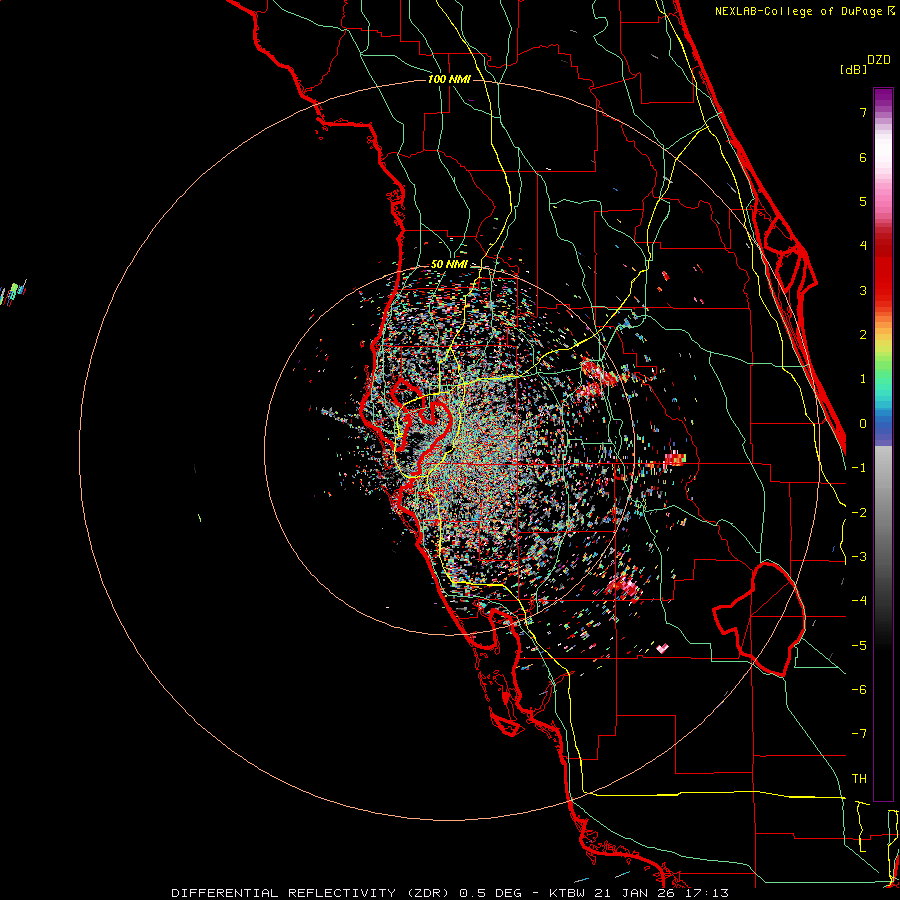This screenshot has height=900, width=900.
Task: Click the 4 value on color scale
Action: coord(863,246)
